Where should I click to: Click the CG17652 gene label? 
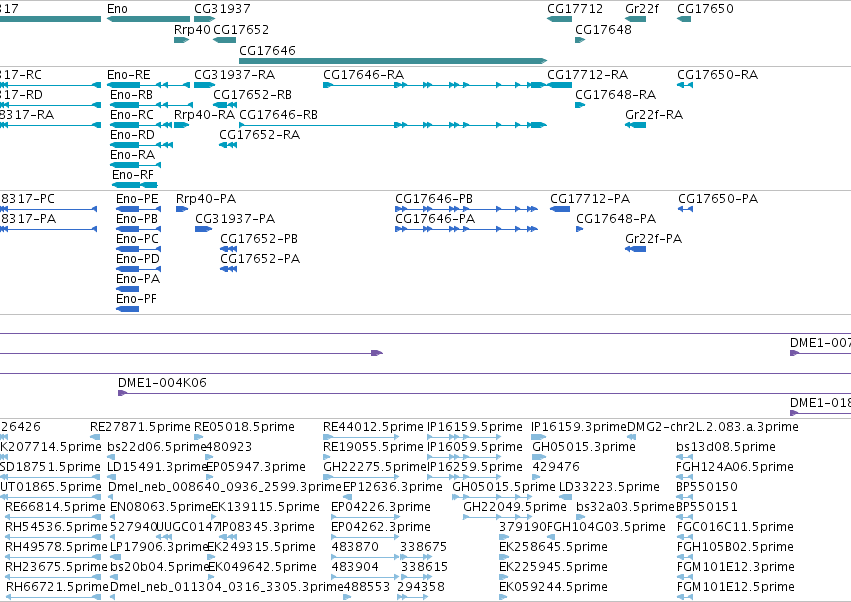(241, 29)
